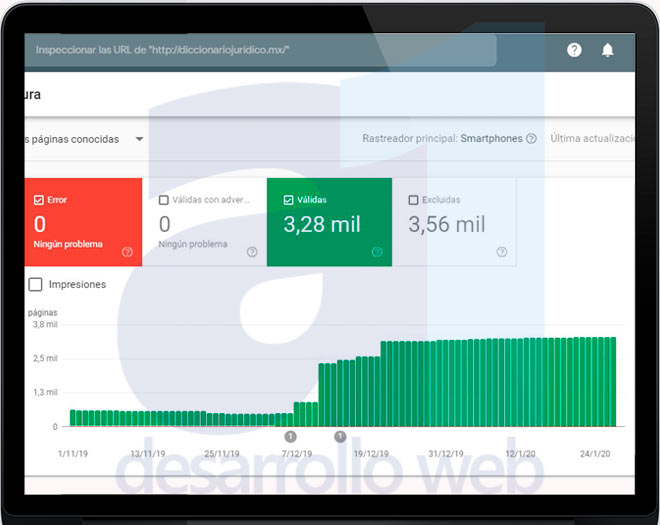This screenshot has width=660, height=525.
Task: Click the Smartphones crawler label
Action: click(491, 139)
